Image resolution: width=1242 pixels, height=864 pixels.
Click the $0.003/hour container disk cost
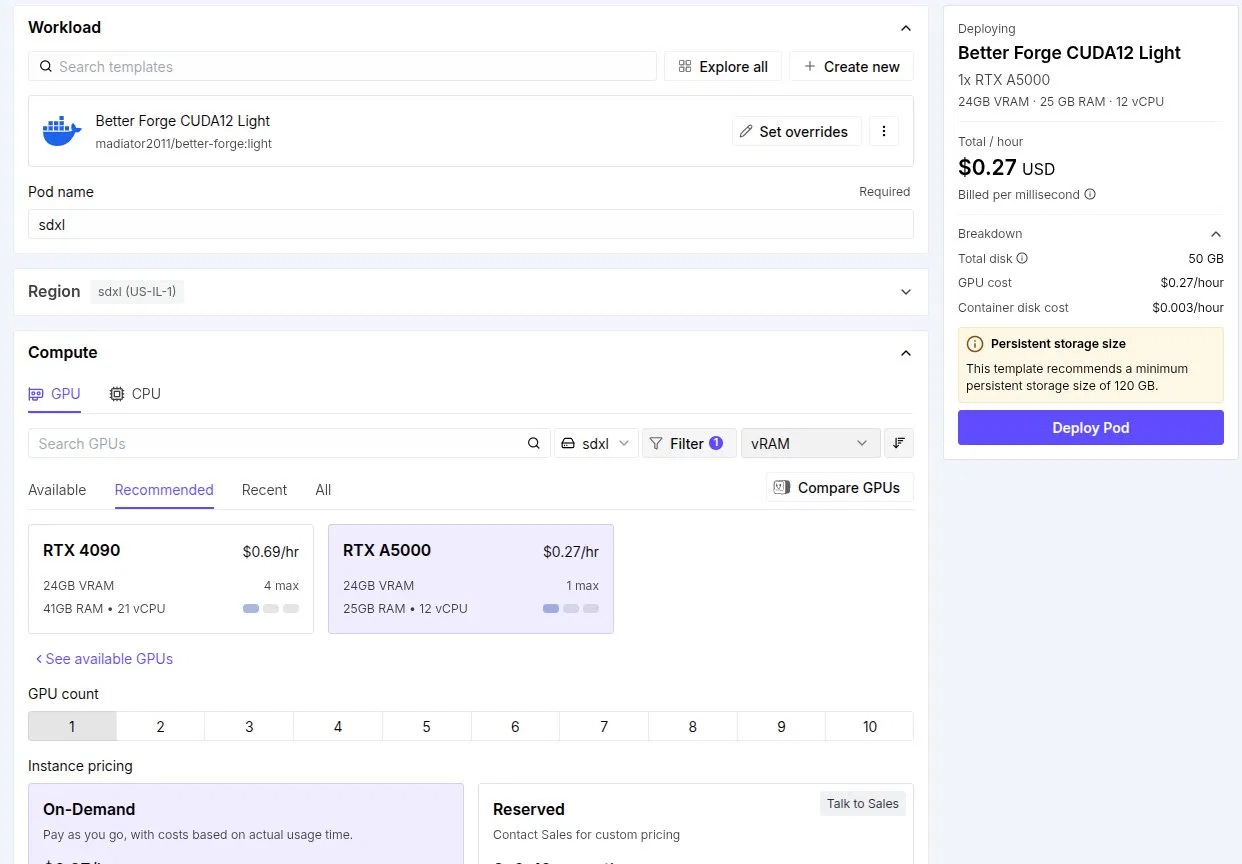click(x=1188, y=308)
